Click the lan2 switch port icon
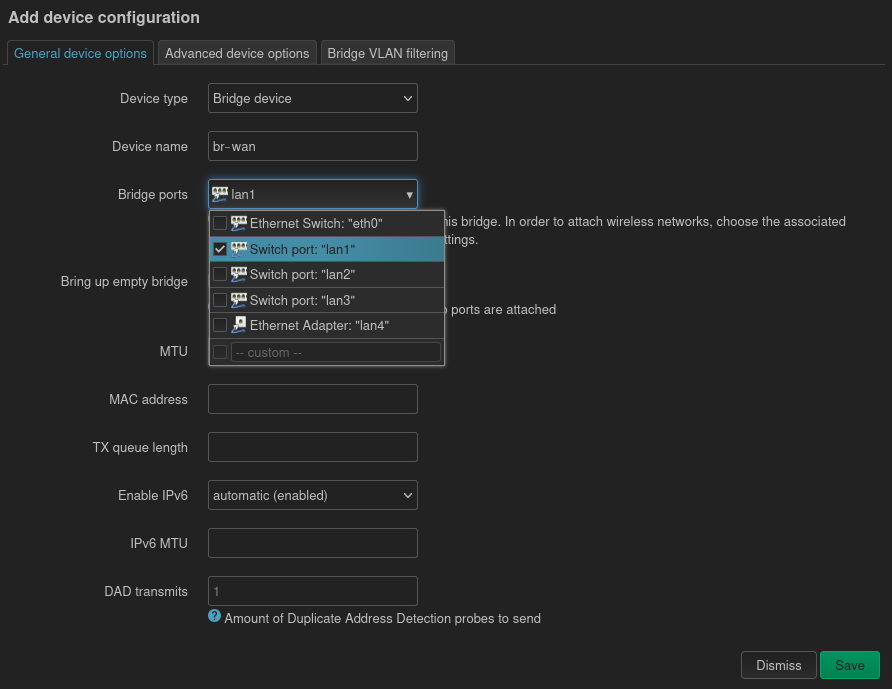Image resolution: width=892 pixels, height=689 pixels. 239,274
